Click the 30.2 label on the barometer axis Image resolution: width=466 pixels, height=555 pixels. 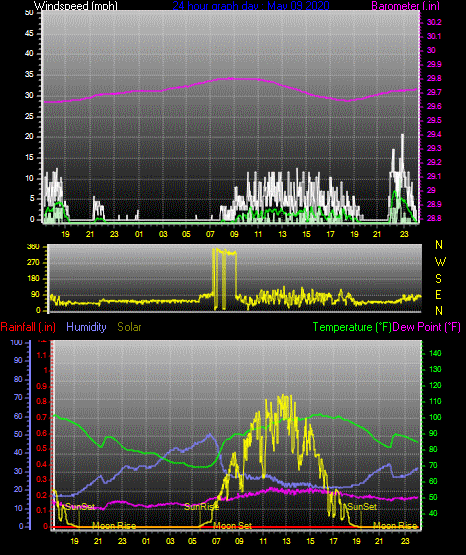[x=434, y=22]
